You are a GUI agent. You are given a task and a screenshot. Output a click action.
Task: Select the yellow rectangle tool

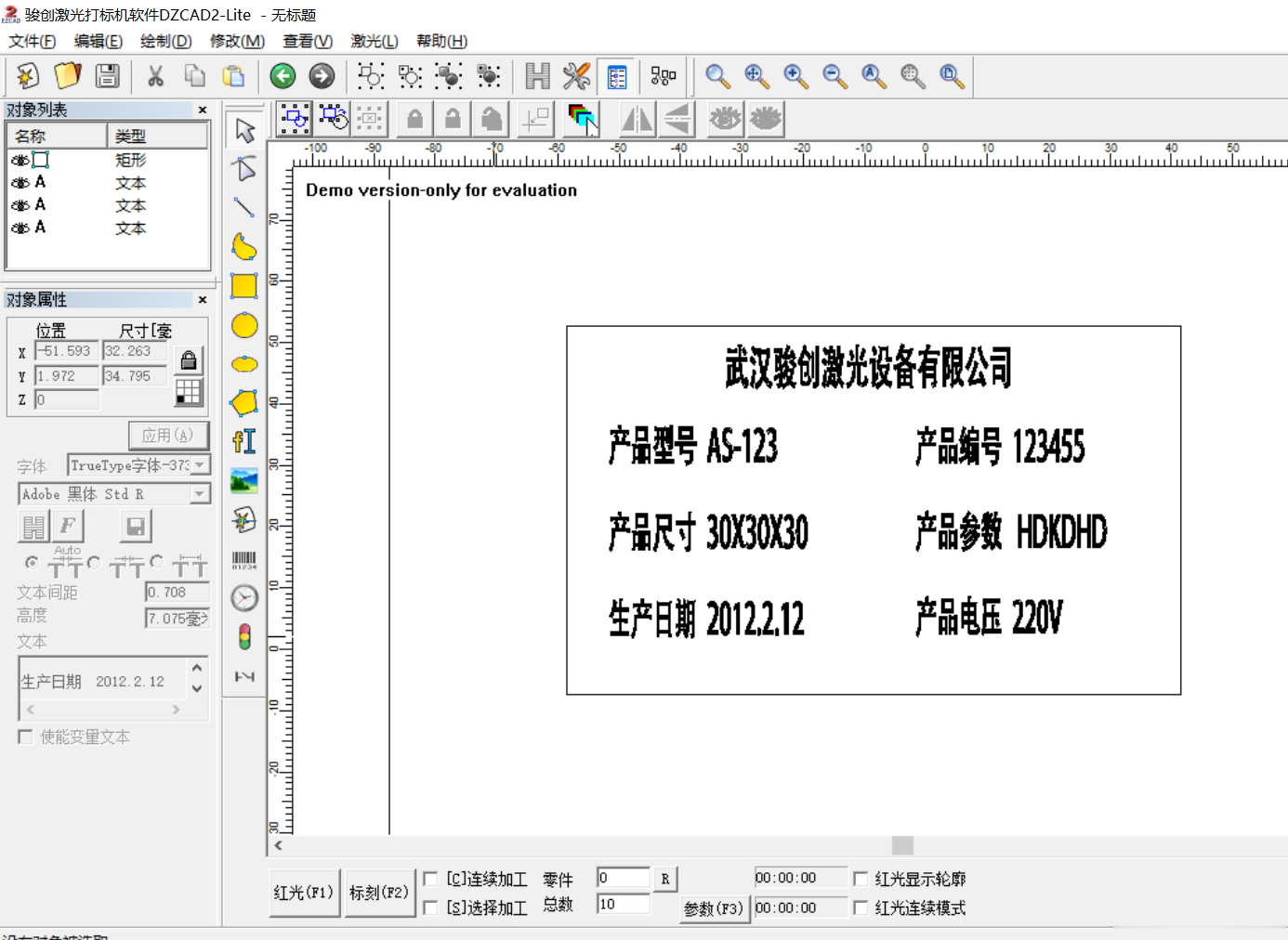244,286
